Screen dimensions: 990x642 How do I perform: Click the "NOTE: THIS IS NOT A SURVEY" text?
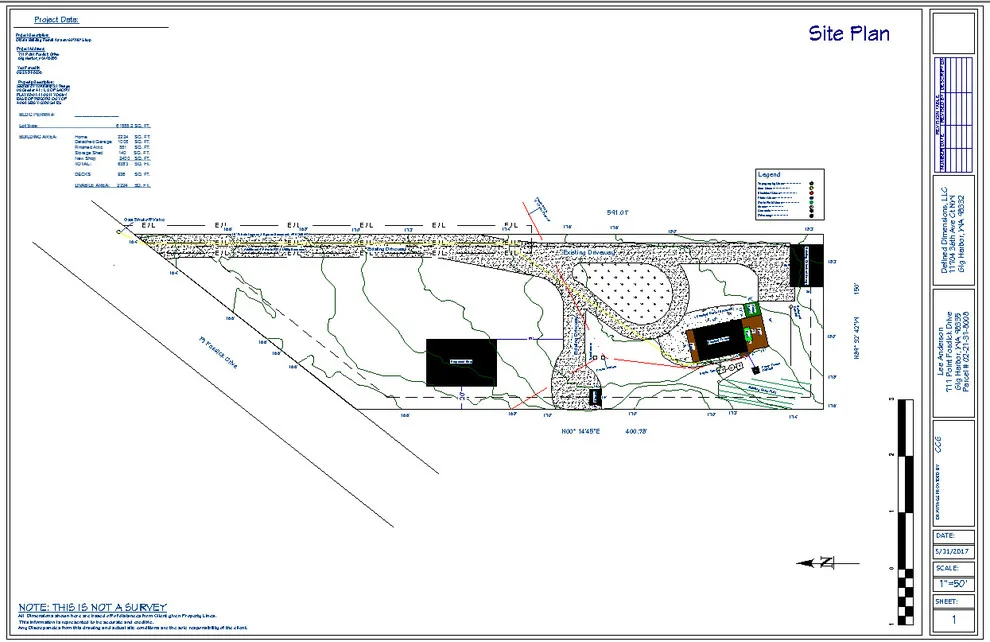[92, 607]
